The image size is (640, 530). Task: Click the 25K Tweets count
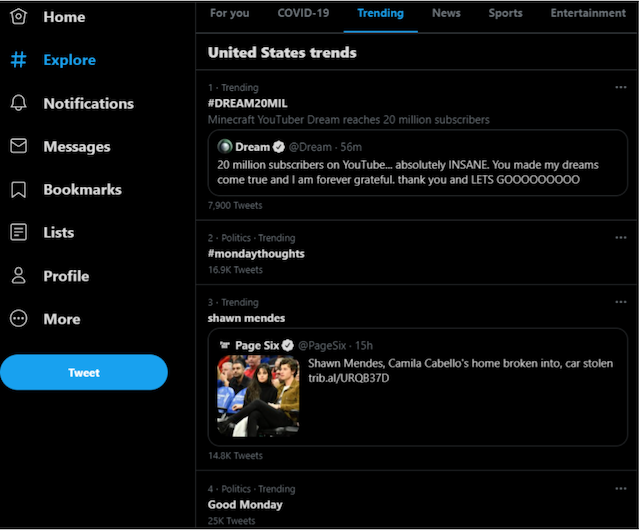[x=231, y=521]
